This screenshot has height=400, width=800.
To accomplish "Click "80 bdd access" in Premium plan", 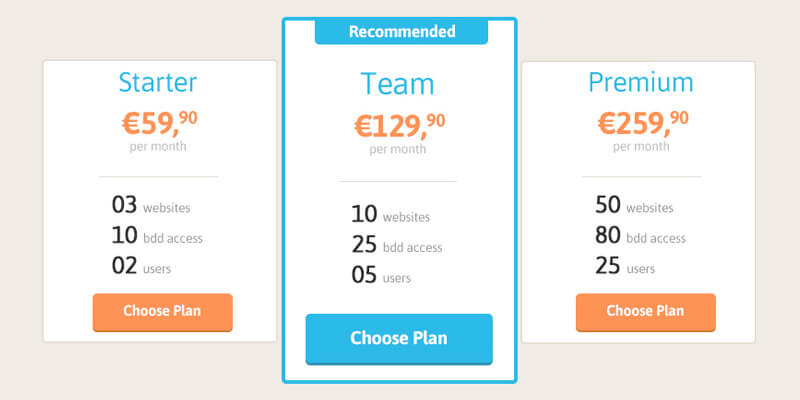I will 640,237.
